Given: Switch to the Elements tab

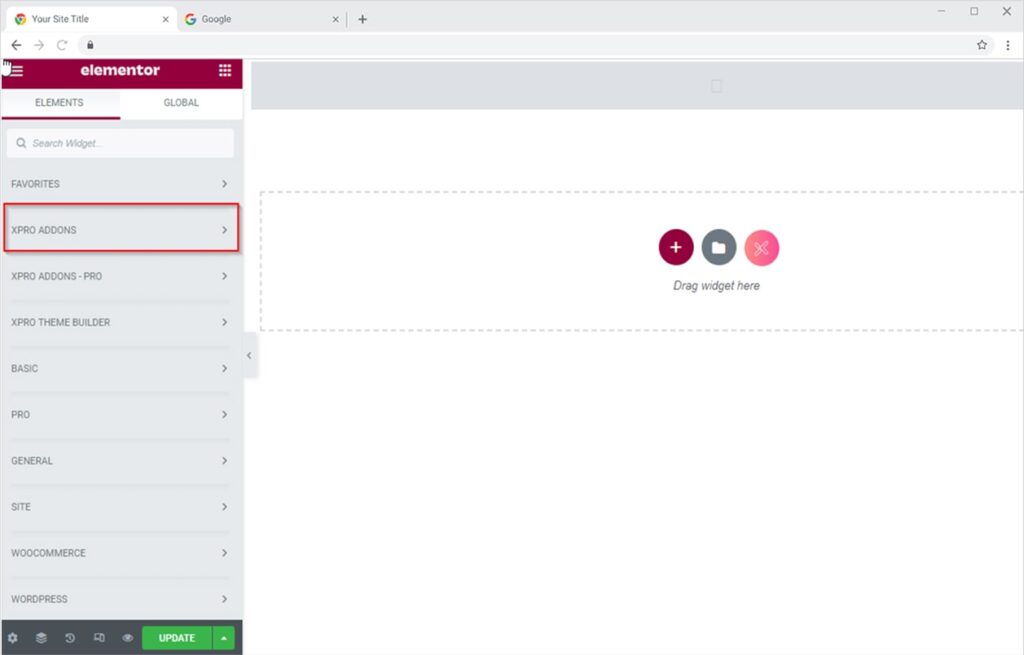Looking at the screenshot, I should [x=59, y=103].
